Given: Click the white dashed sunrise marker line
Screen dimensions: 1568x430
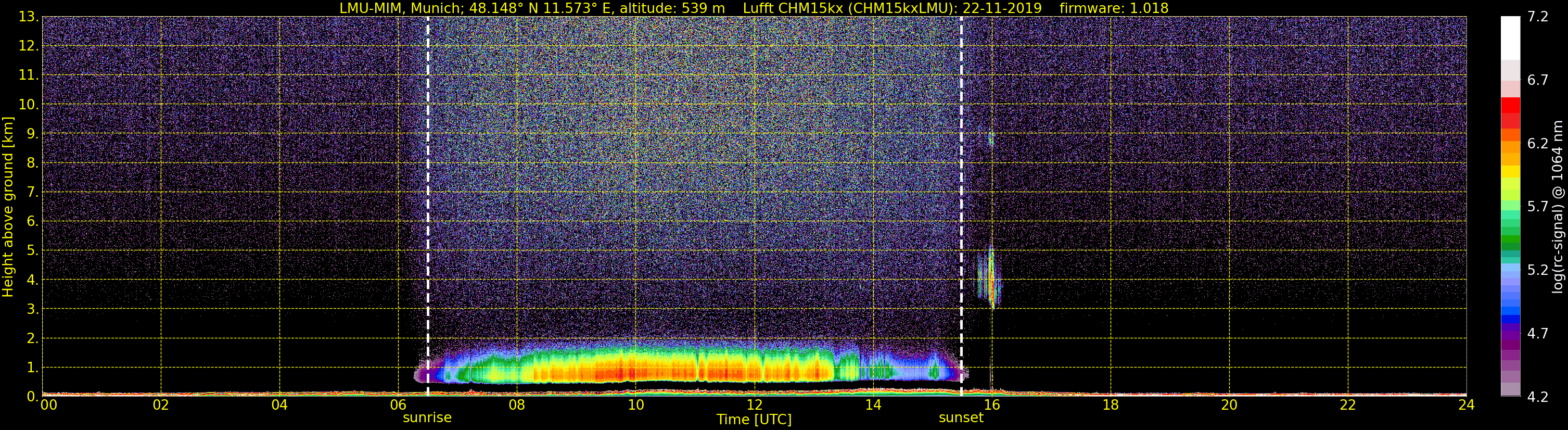Looking at the screenshot, I should [x=428, y=207].
